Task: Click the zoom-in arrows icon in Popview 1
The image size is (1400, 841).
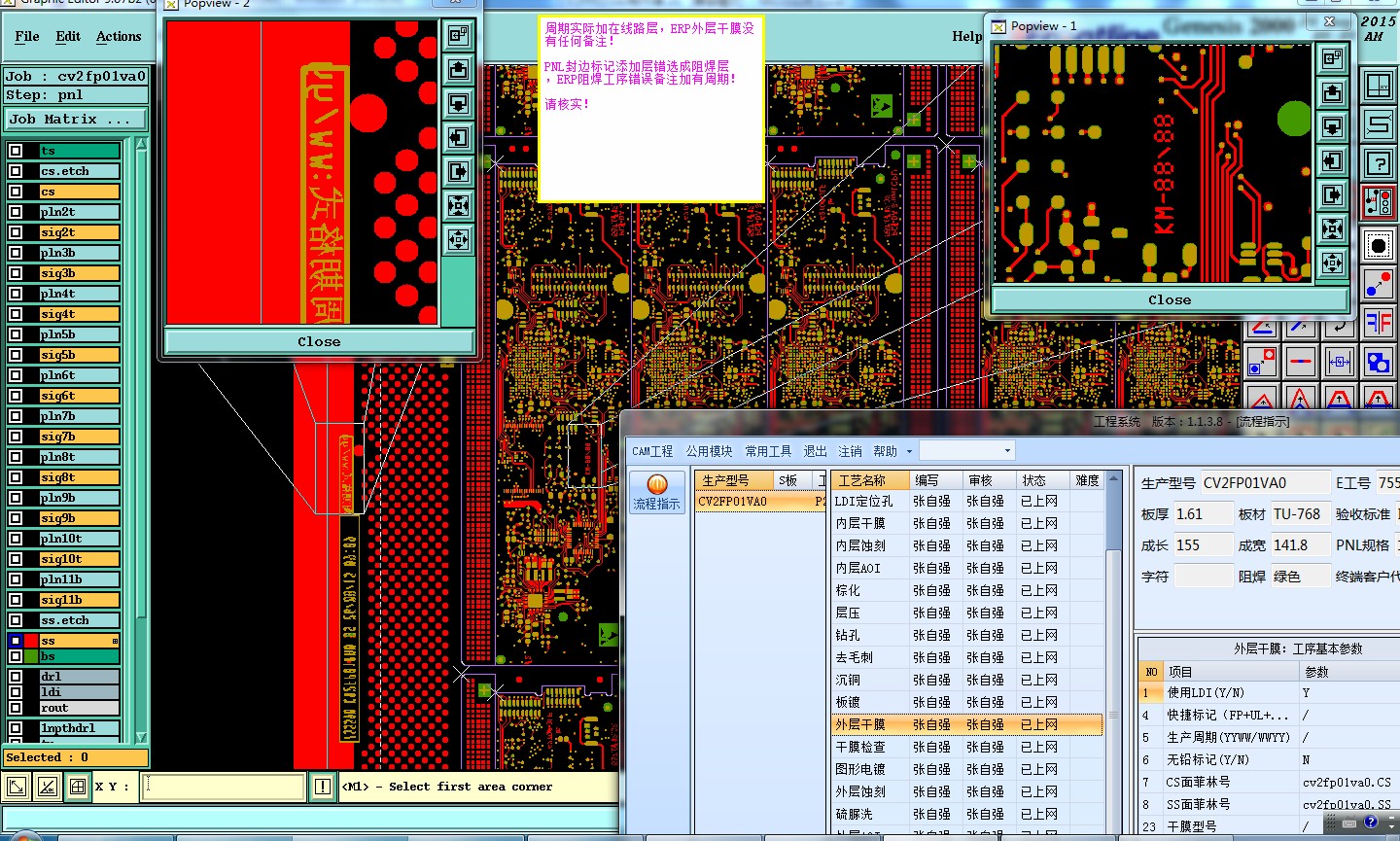Action: click(x=1332, y=228)
